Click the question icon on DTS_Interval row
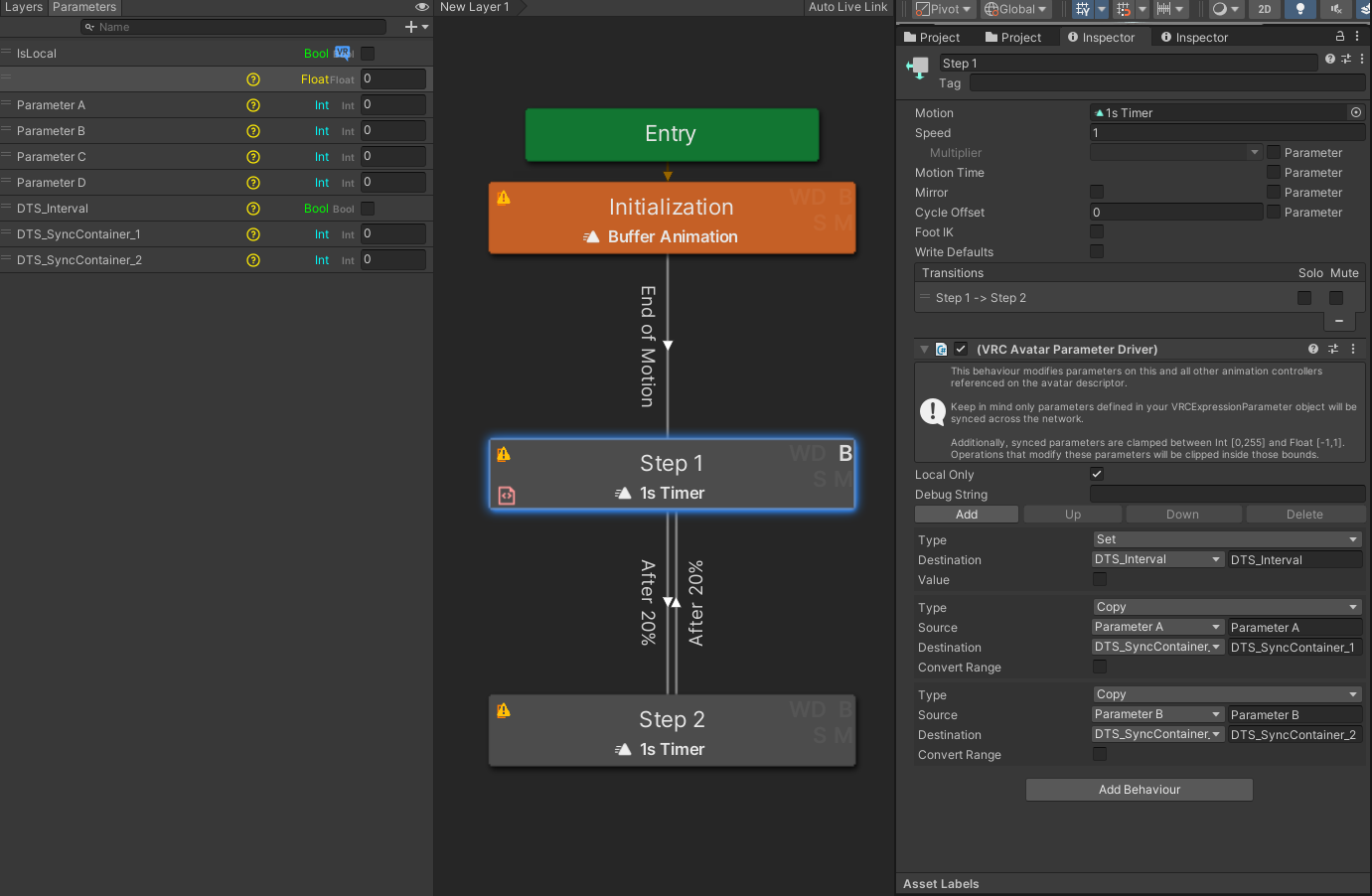The width and height of the screenshot is (1372, 896). tap(253, 209)
